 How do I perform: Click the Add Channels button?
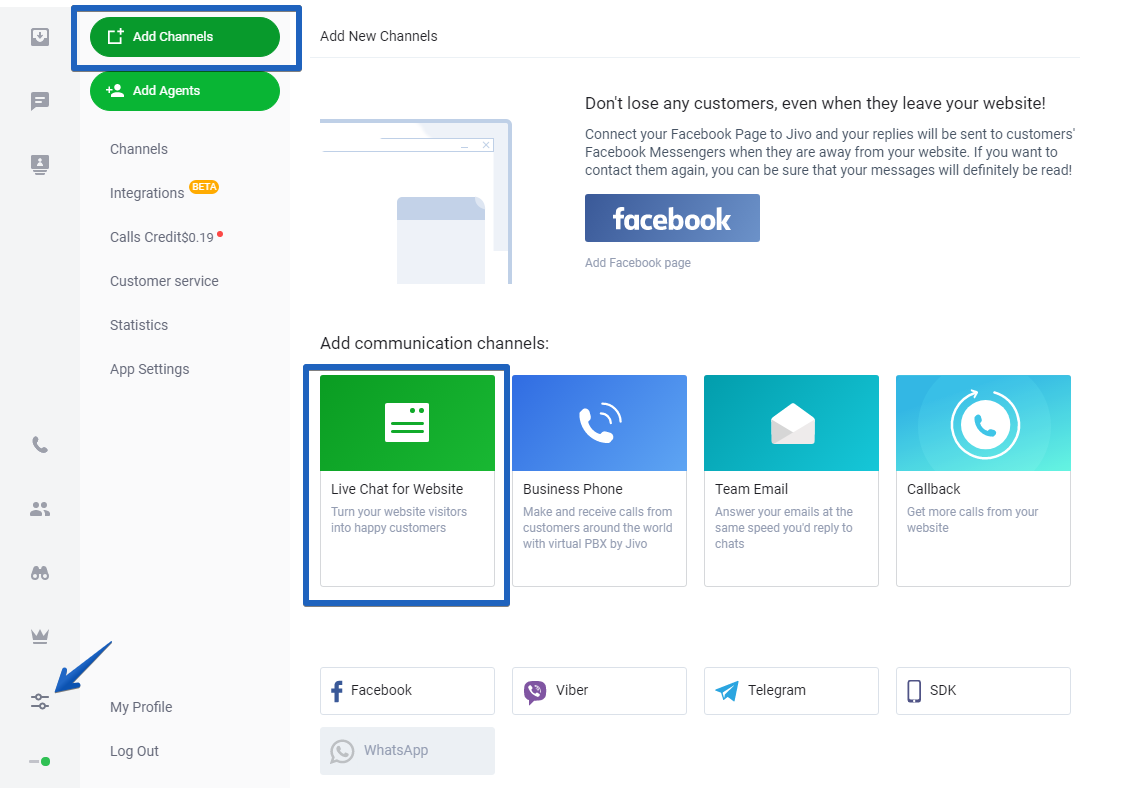185,36
